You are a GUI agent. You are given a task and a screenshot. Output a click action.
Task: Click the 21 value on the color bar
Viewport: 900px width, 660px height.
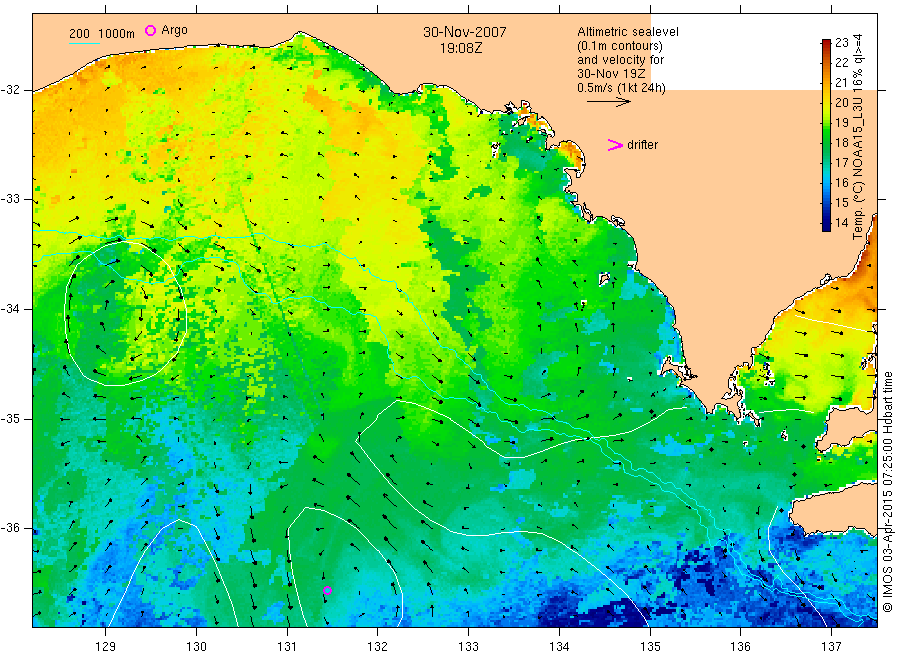tap(841, 82)
